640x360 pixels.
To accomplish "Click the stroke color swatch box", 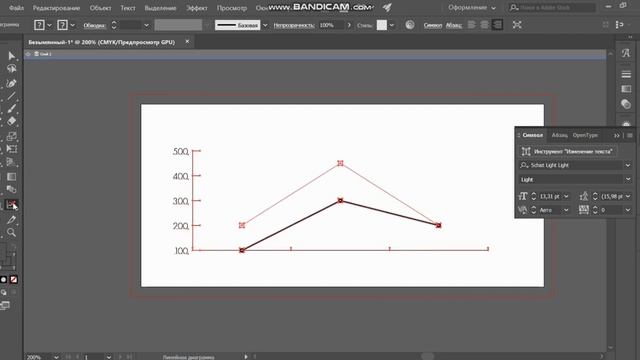I will click(x=62, y=25).
